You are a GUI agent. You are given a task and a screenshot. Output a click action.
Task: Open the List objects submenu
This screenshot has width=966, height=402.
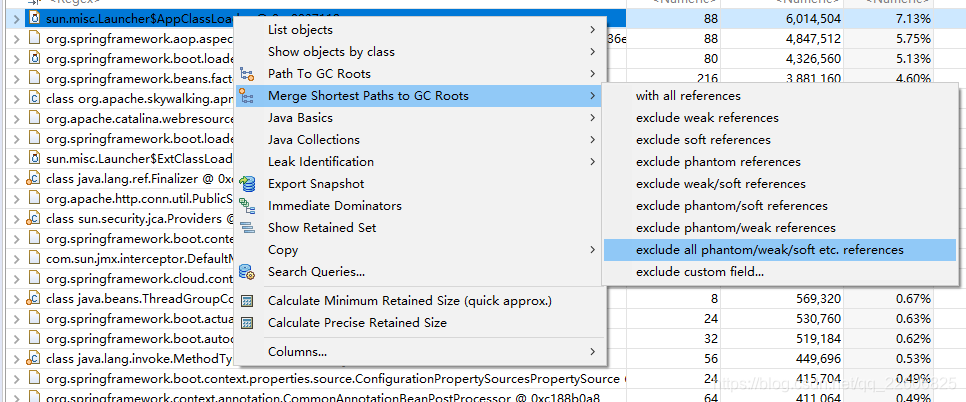tap(420, 30)
